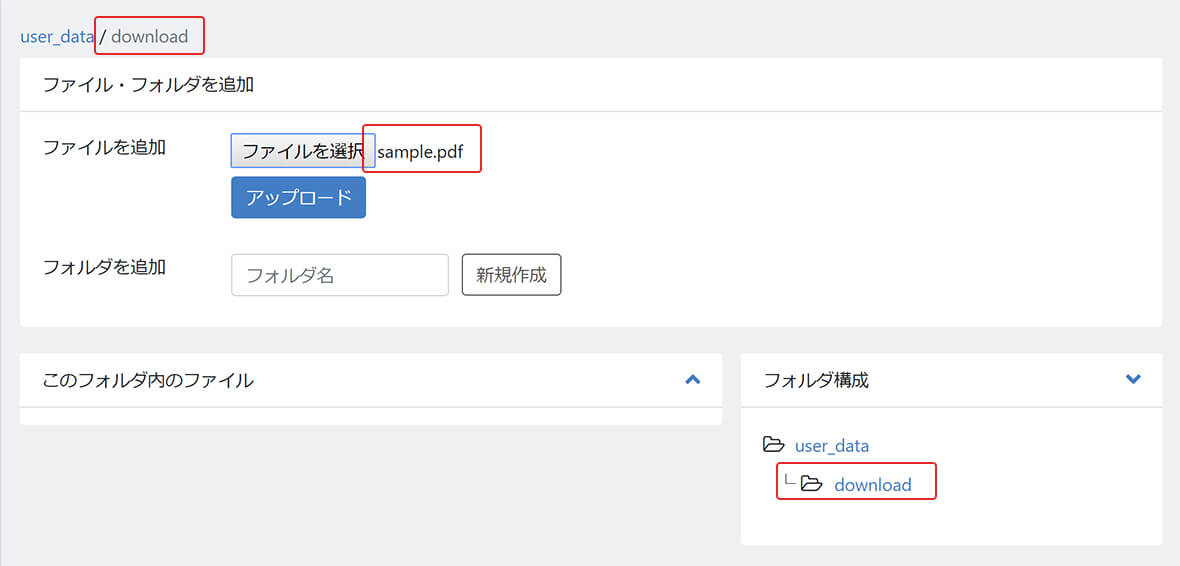Collapse the このフォルダ内のファイル panel chevron
Screen dimensions: 1180x566
(x=693, y=379)
